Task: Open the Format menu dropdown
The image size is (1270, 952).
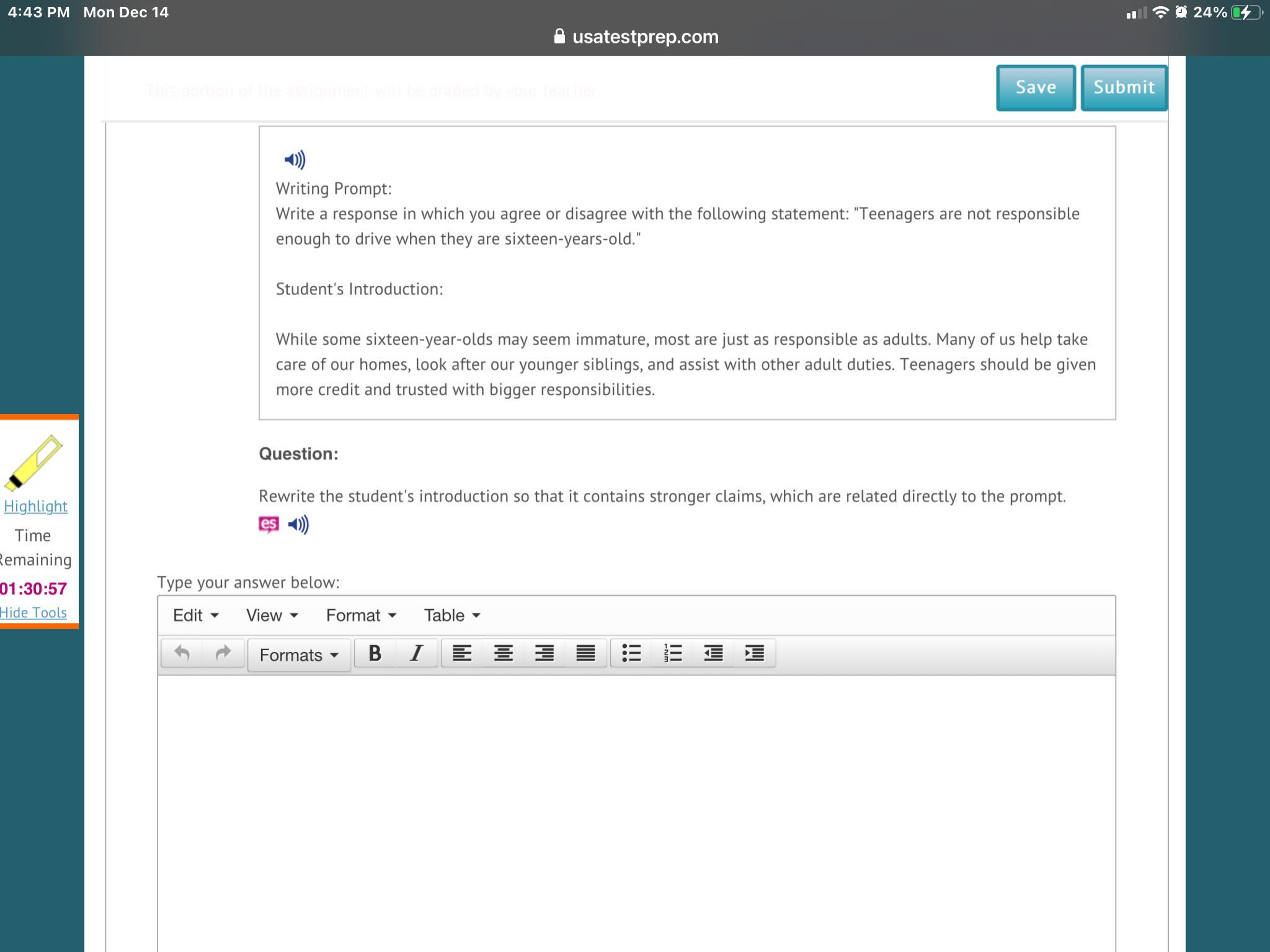Action: pyautogui.click(x=361, y=615)
